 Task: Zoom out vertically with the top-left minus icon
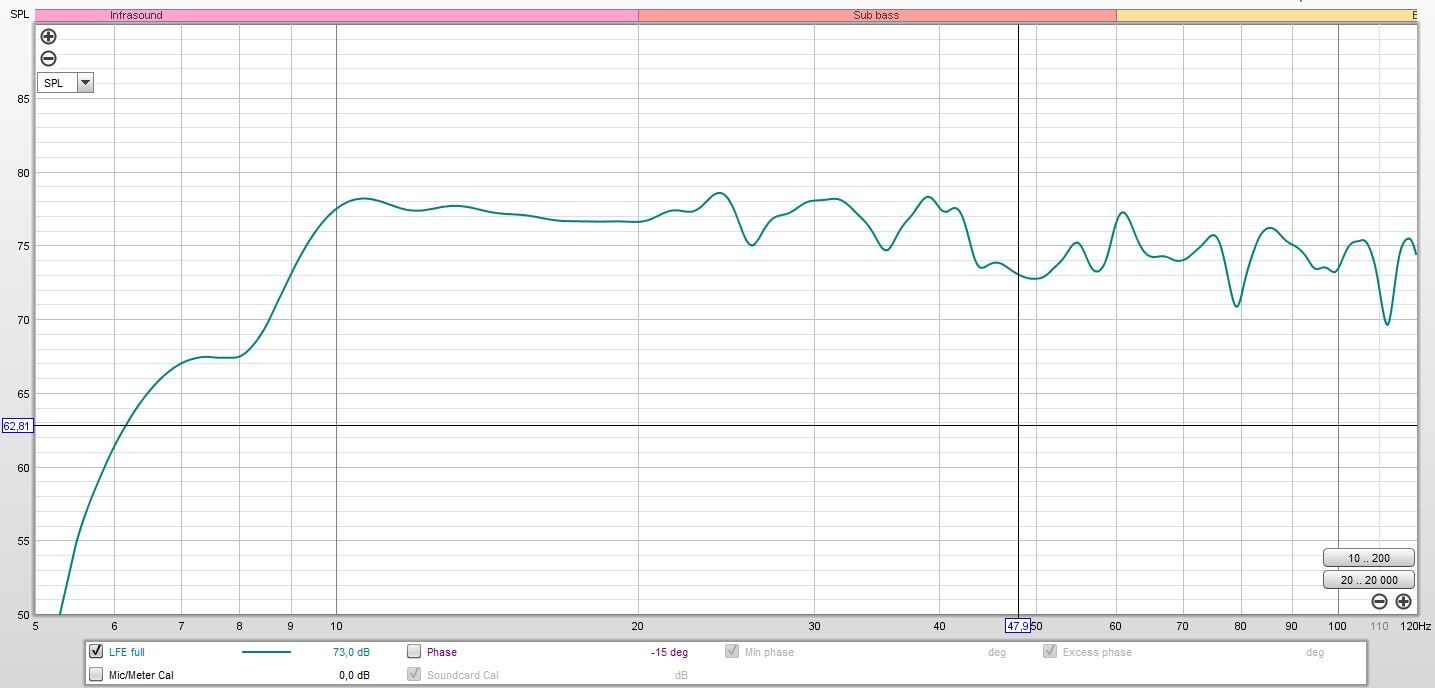(48, 58)
